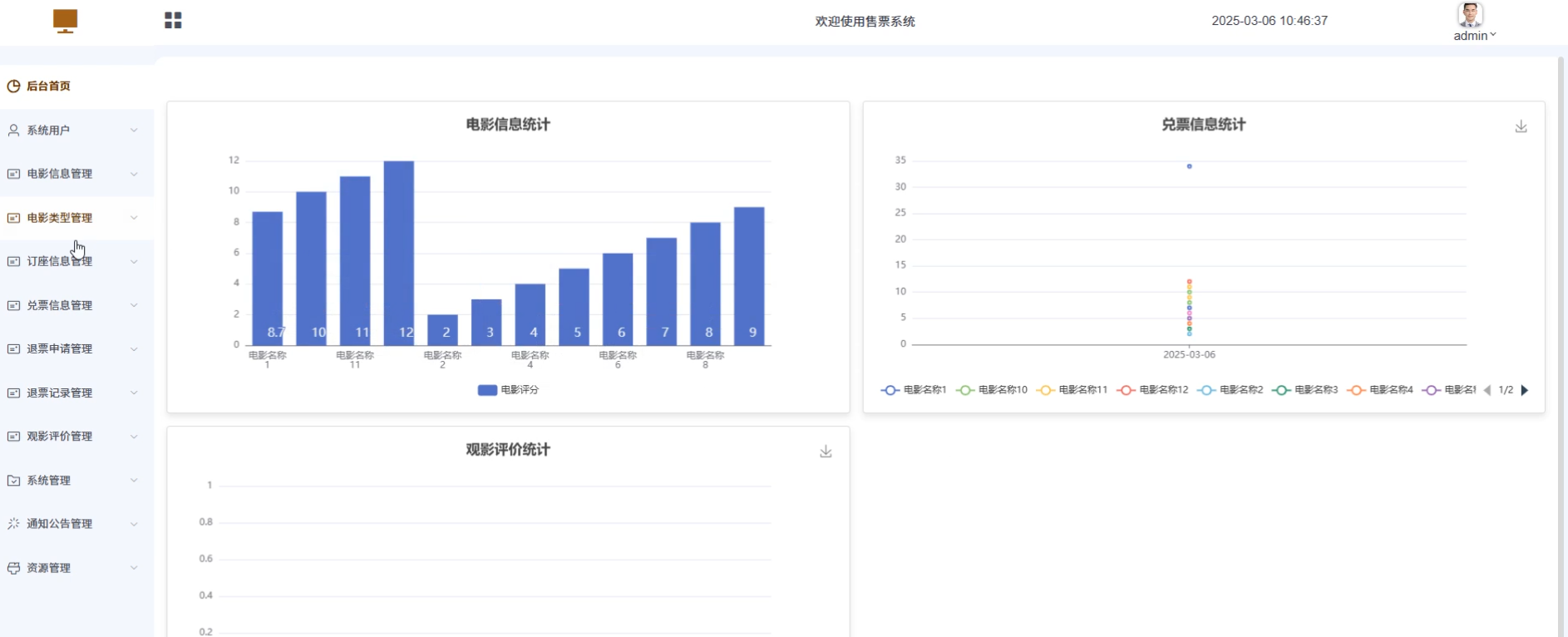Click the 观影评价管理 icon
Screen dimensions: 1568x637
(13, 436)
